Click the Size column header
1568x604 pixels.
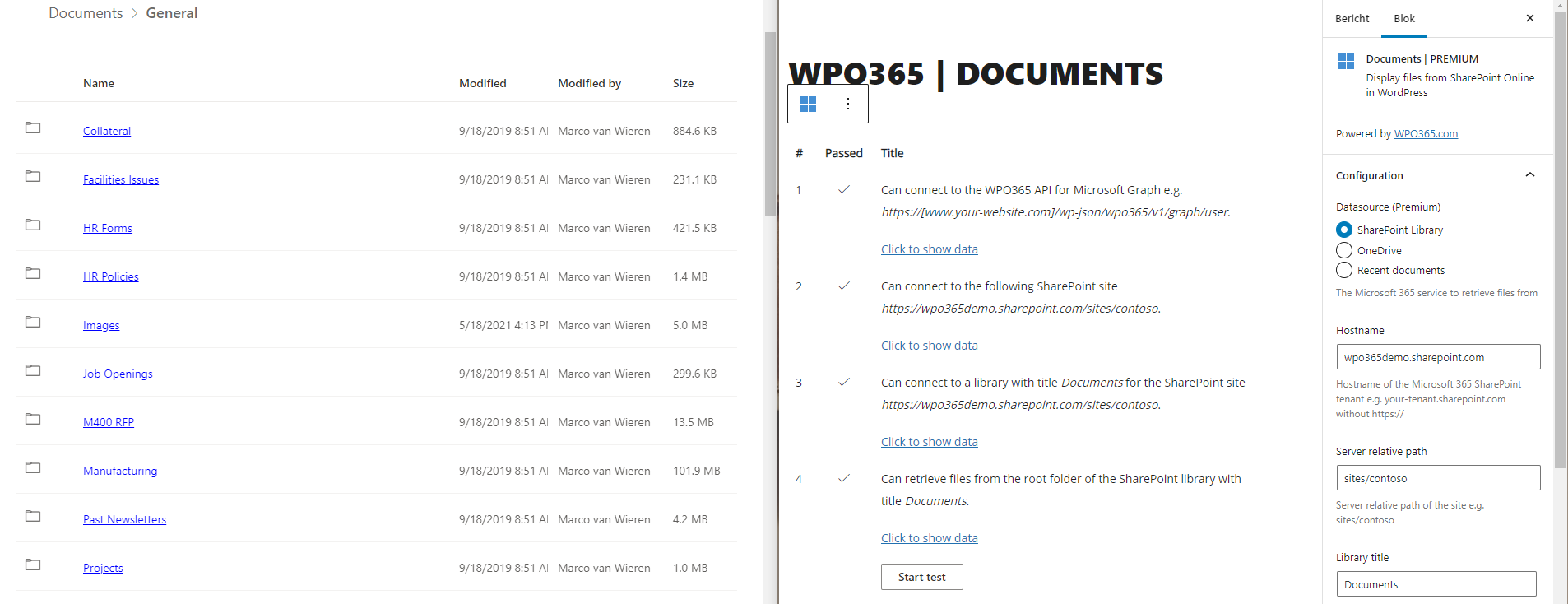[x=683, y=83]
